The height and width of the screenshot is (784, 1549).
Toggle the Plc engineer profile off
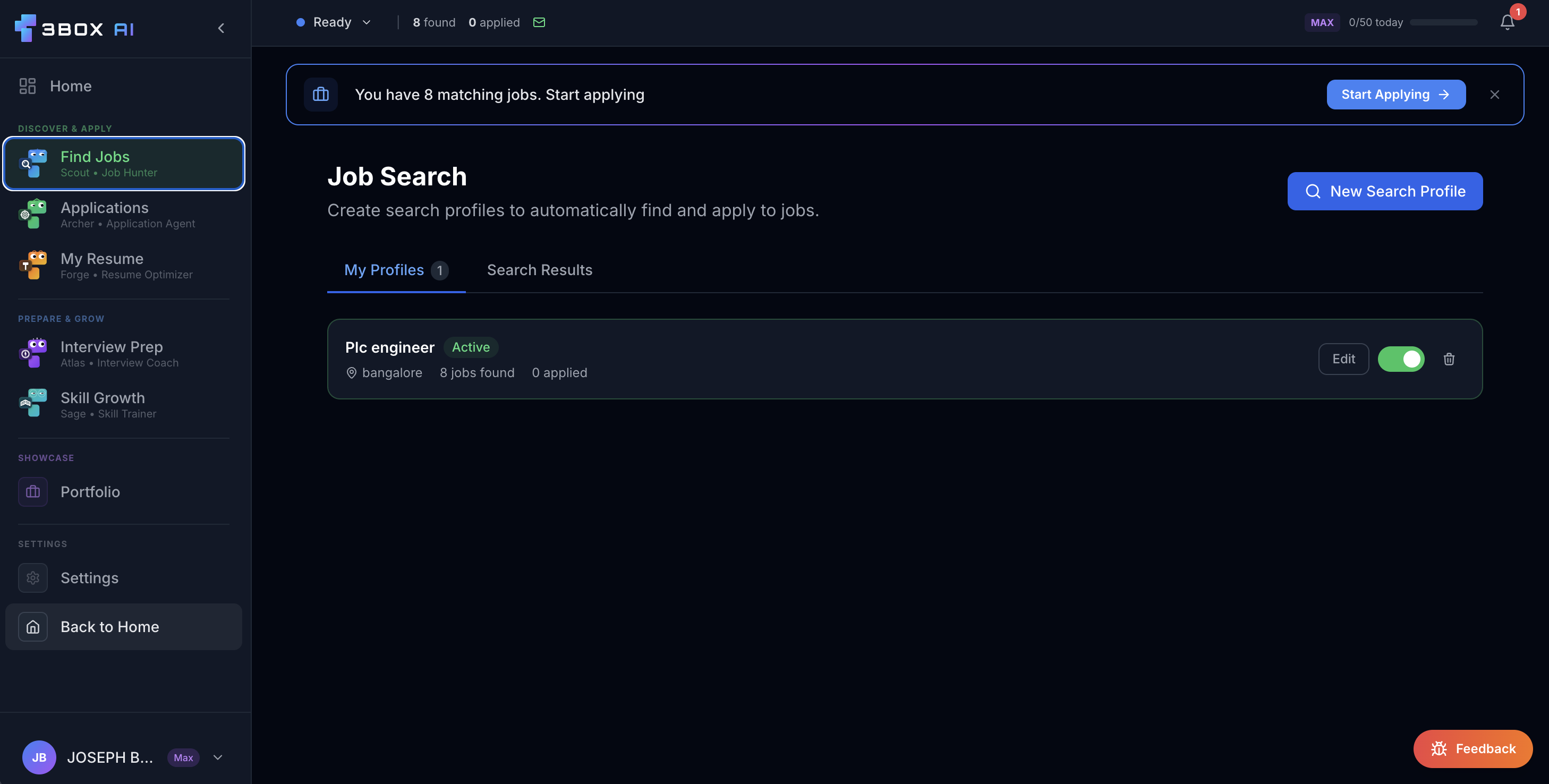(1400, 359)
